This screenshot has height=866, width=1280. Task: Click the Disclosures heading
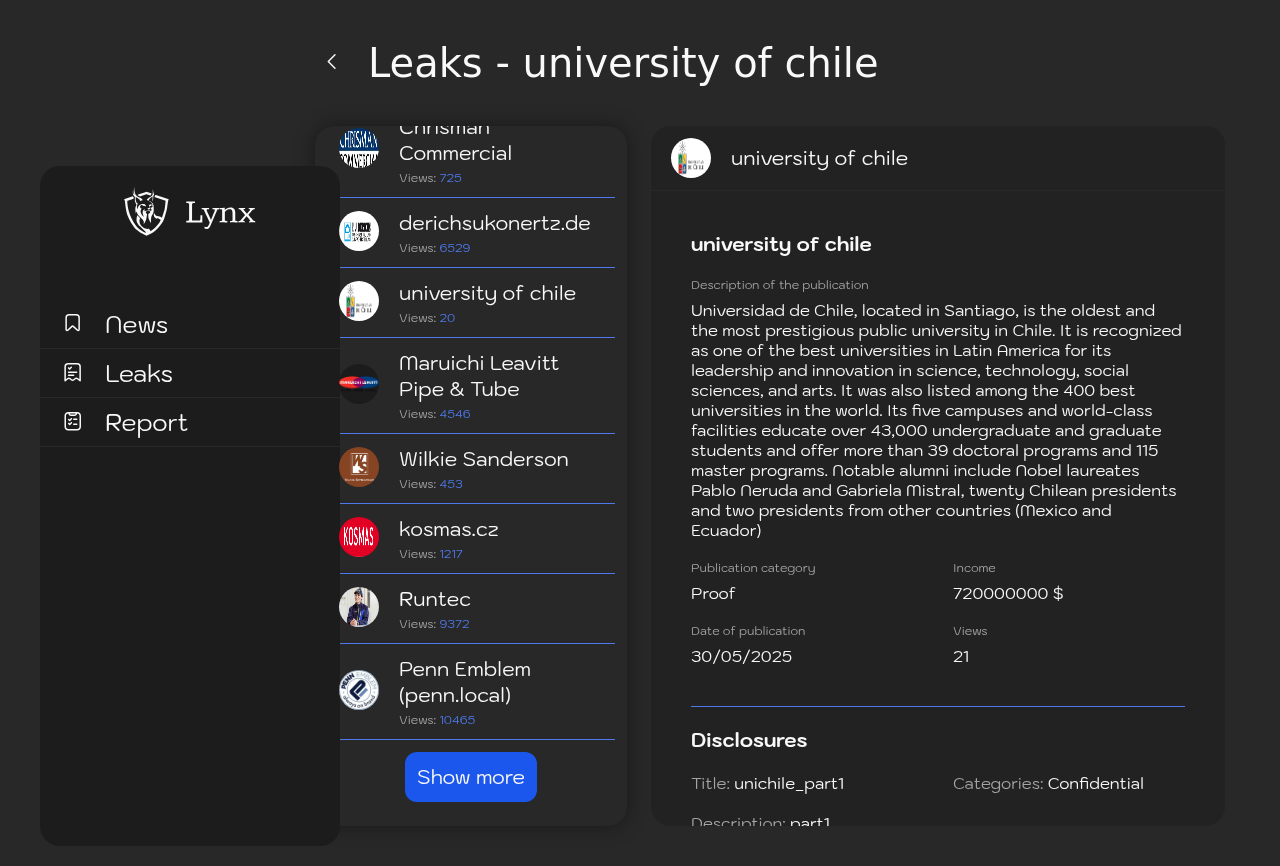tap(749, 741)
